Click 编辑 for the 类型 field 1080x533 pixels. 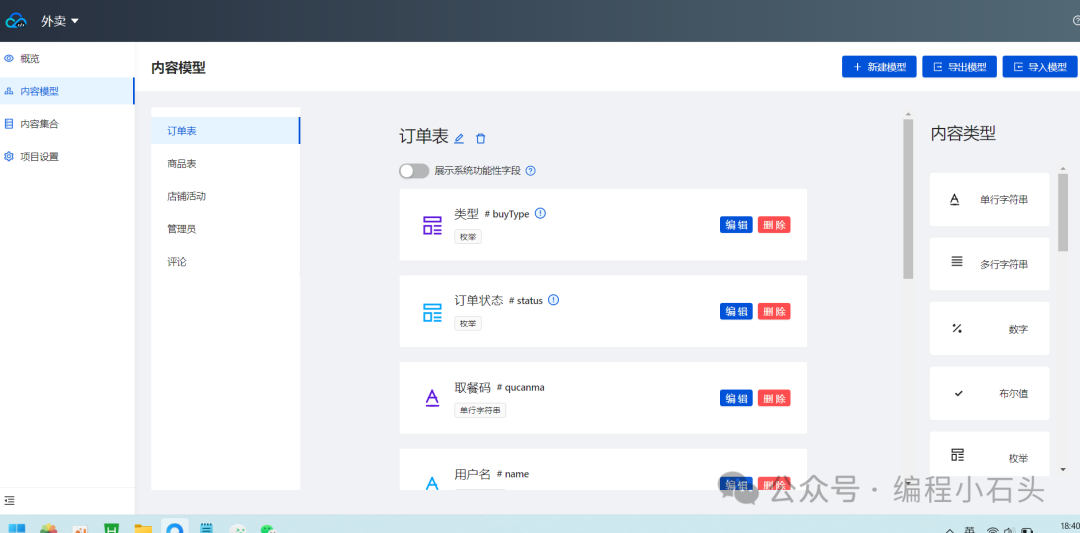tap(736, 225)
